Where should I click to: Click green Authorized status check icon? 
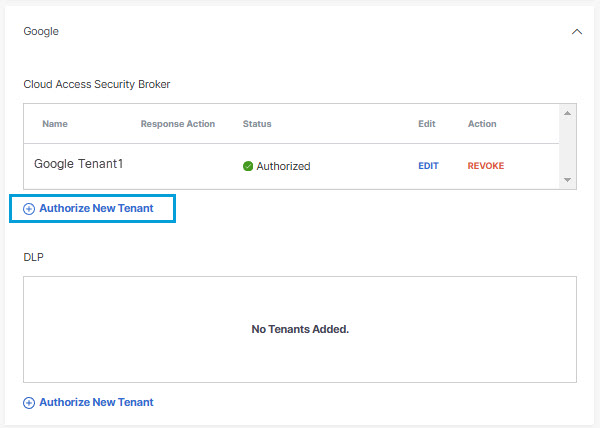tap(248, 166)
